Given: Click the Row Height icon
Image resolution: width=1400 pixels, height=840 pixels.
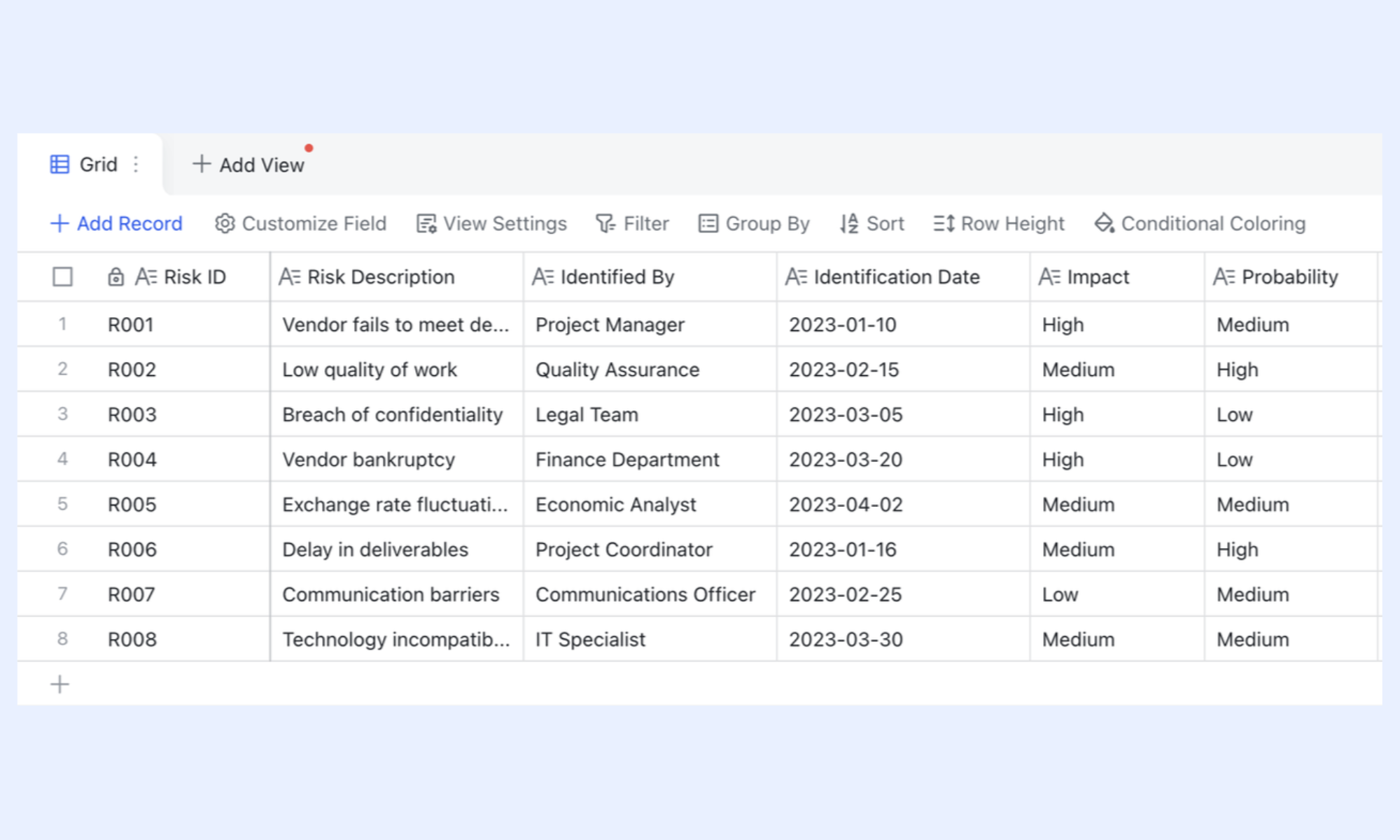Looking at the screenshot, I should 944,224.
